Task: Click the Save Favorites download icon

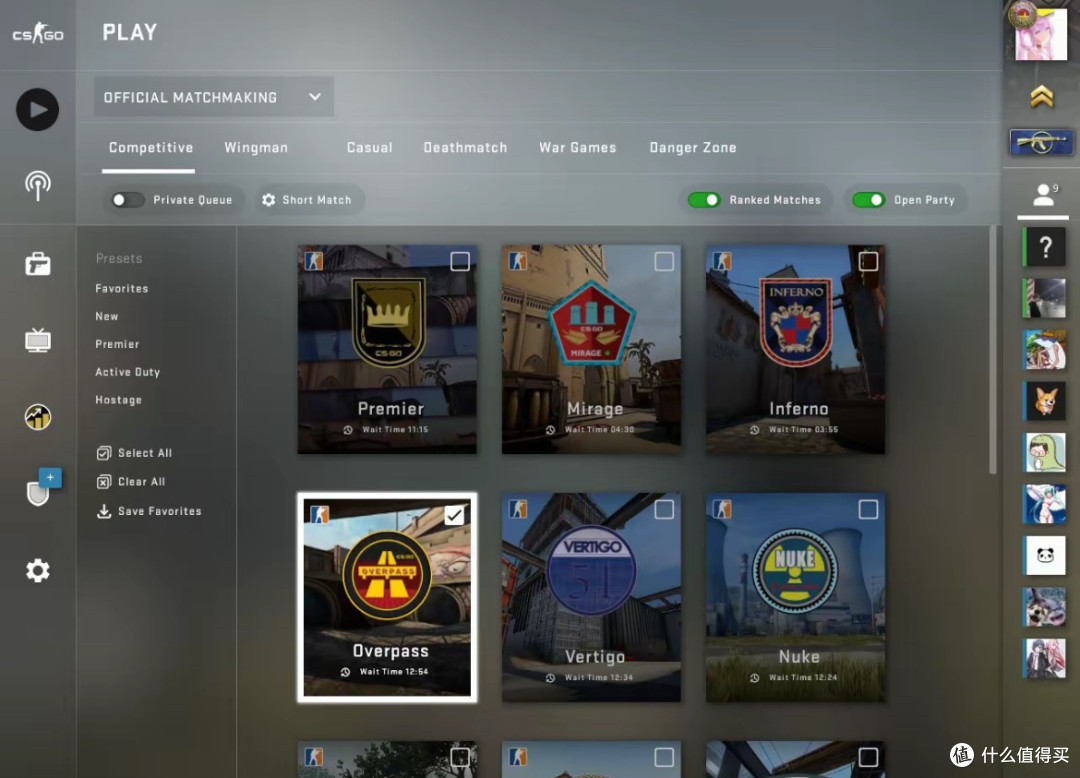Action: click(x=104, y=511)
